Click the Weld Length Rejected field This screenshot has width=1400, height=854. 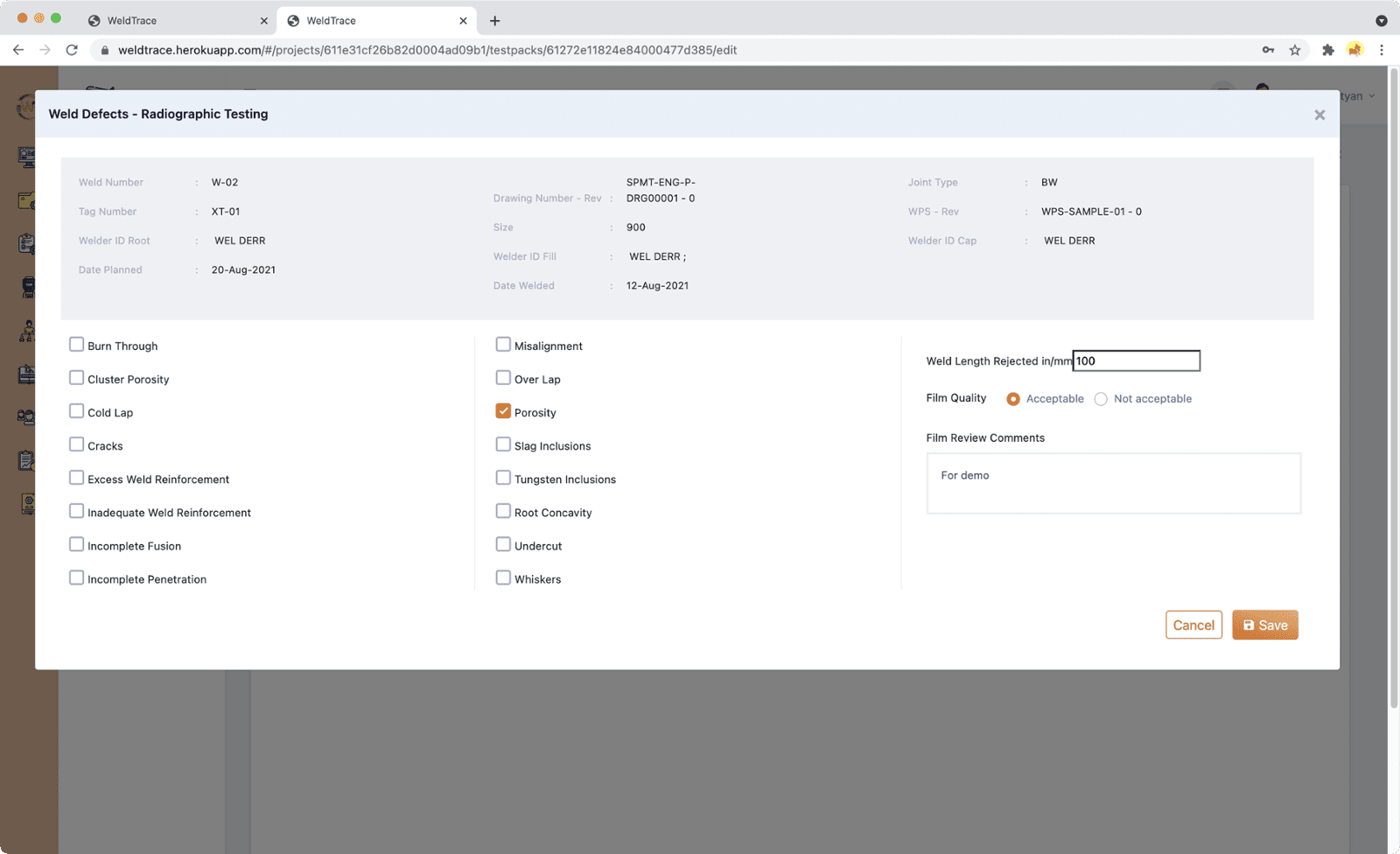click(x=1136, y=360)
